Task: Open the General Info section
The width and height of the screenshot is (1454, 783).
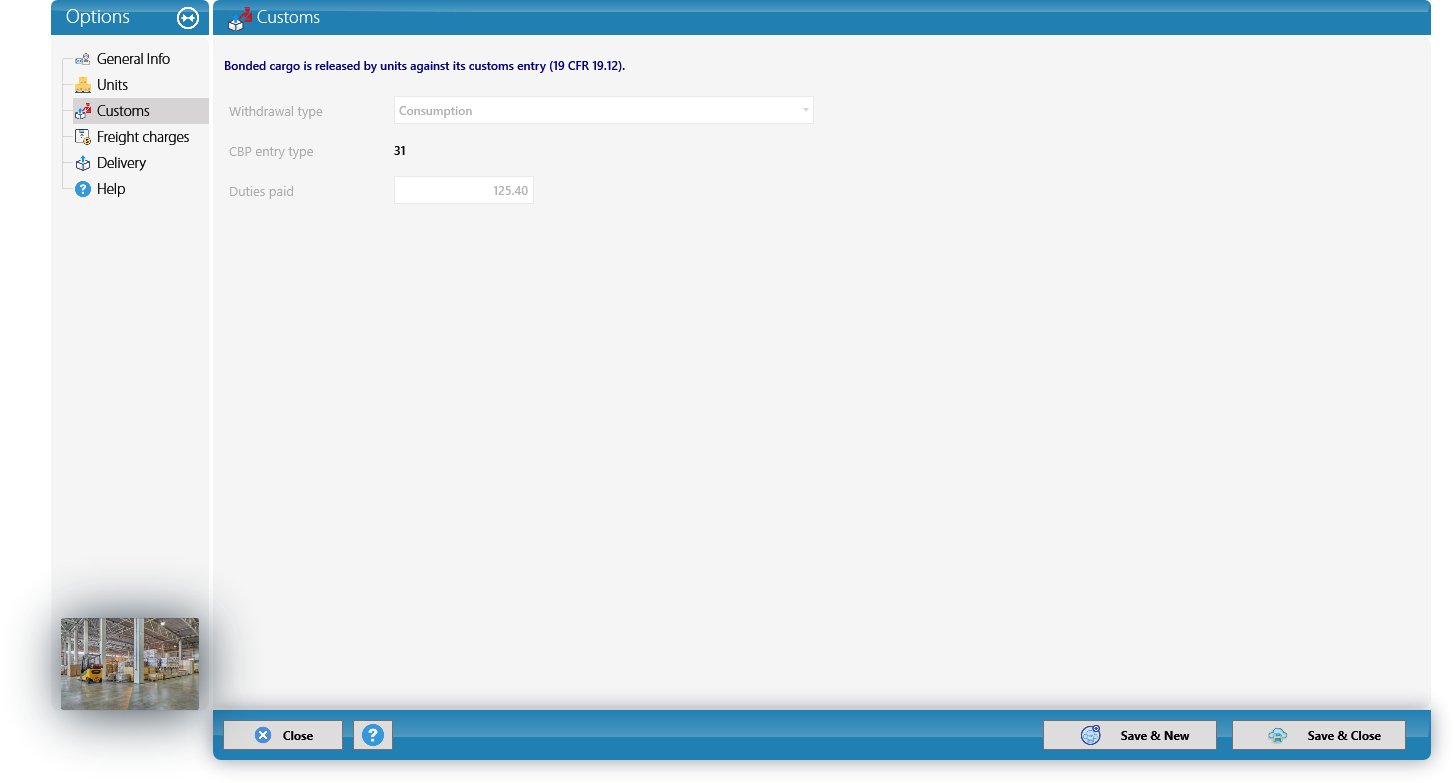Action: click(133, 59)
